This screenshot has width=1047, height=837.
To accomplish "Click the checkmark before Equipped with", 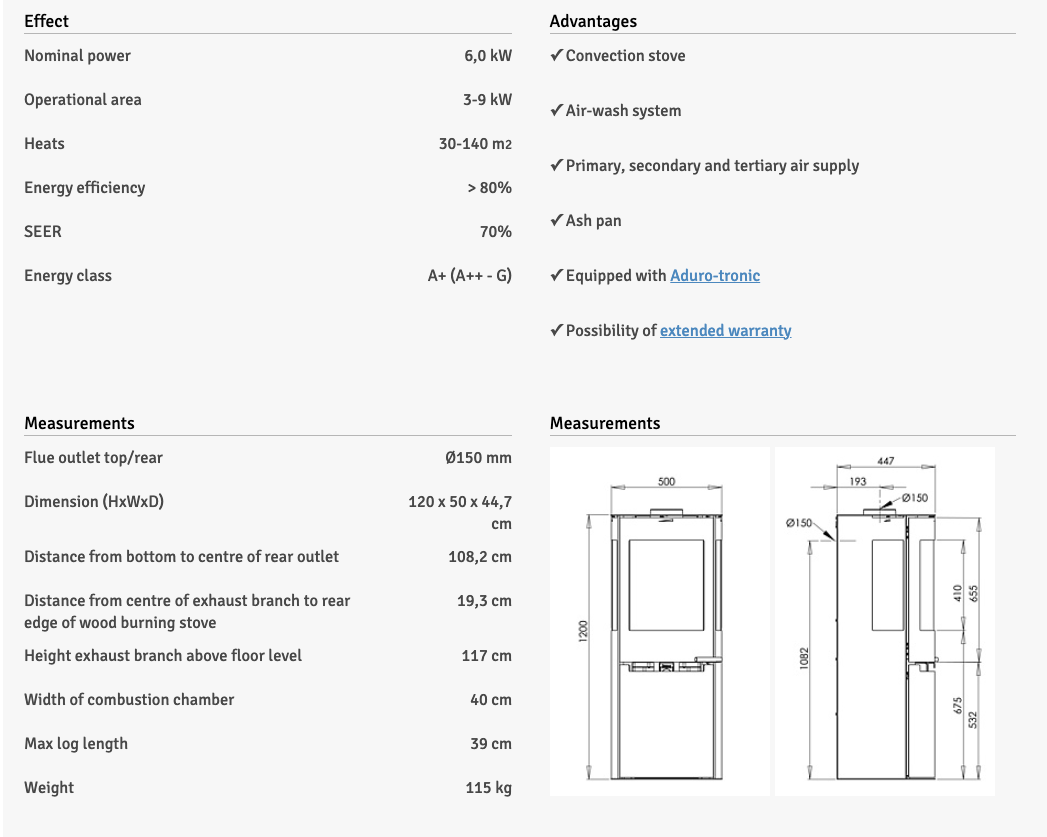I will (x=556, y=275).
